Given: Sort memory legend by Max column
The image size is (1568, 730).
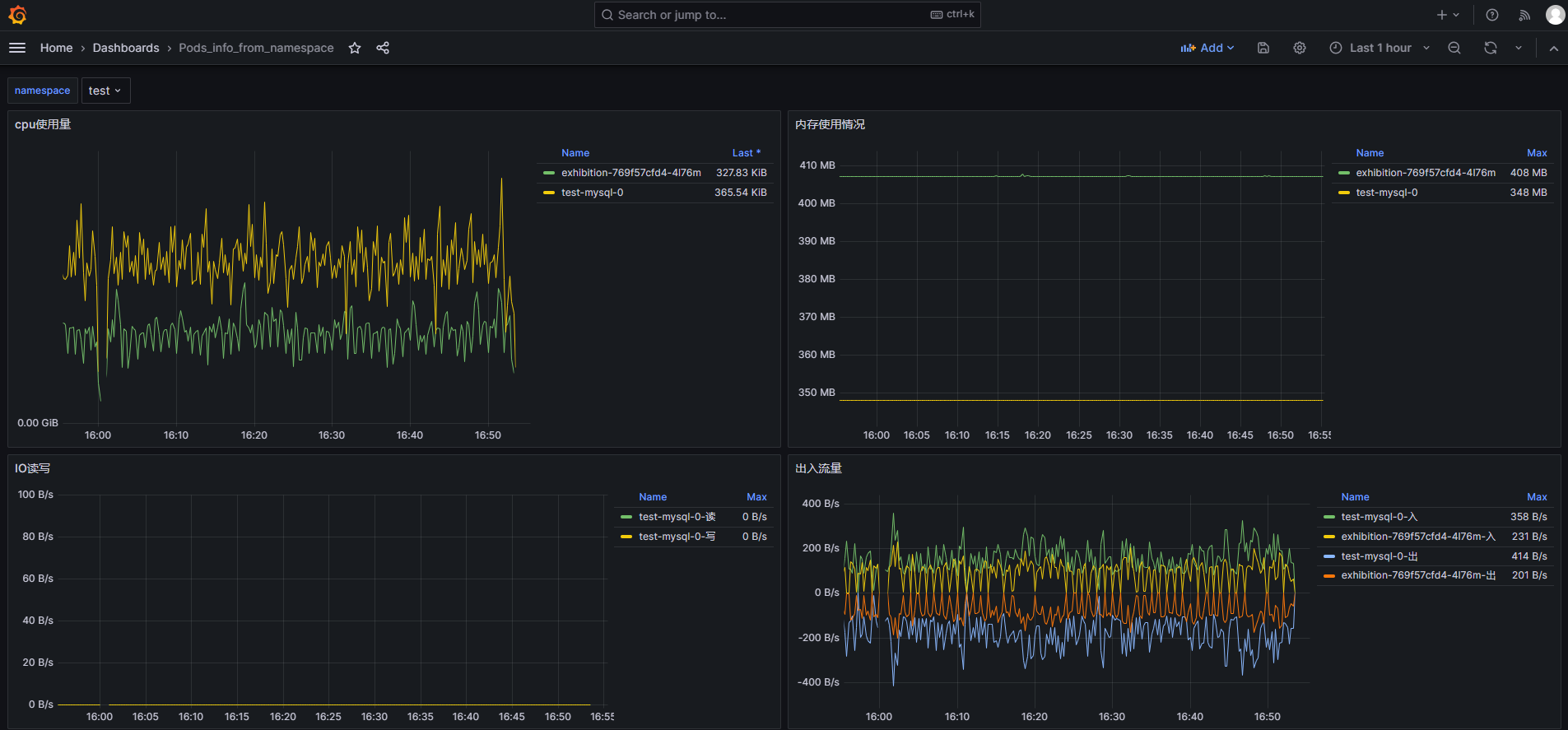Looking at the screenshot, I should [1537, 153].
